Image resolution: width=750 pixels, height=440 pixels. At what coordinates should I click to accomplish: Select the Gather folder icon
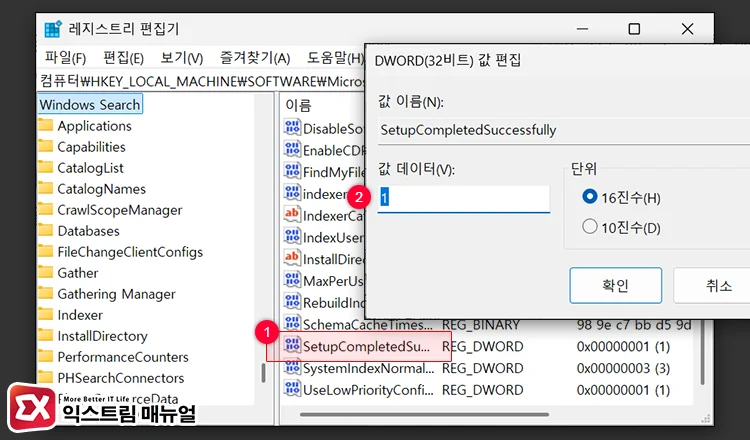click(x=46, y=273)
